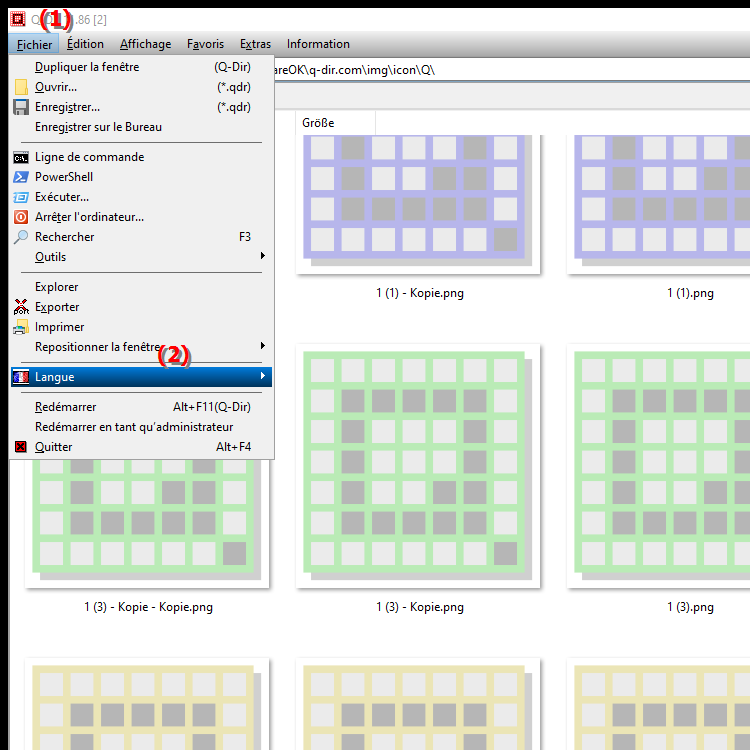Open the Favoris menu
This screenshot has width=750, height=750.
pyautogui.click(x=205, y=44)
